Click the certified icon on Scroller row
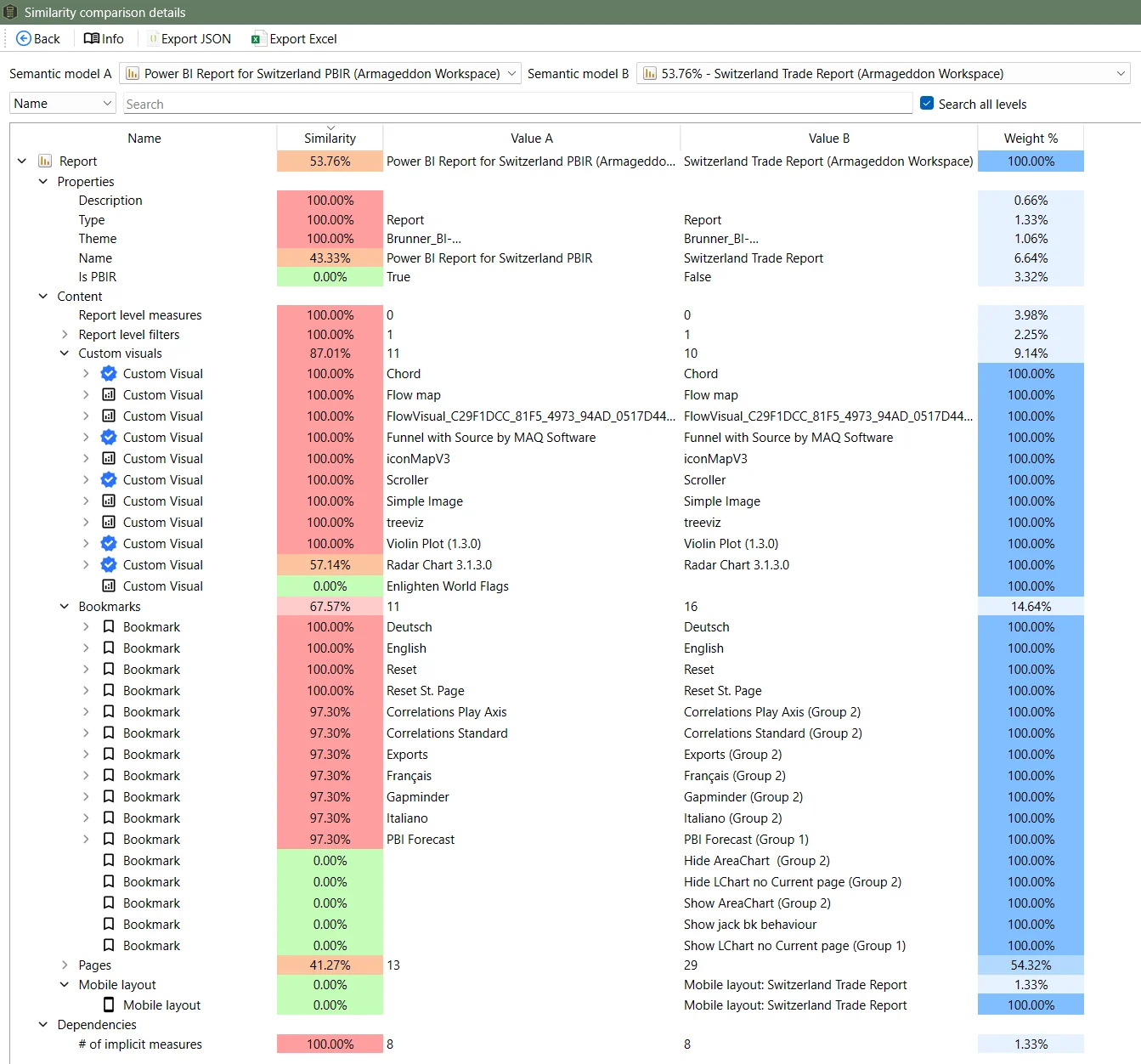1141x1064 pixels. tap(109, 479)
